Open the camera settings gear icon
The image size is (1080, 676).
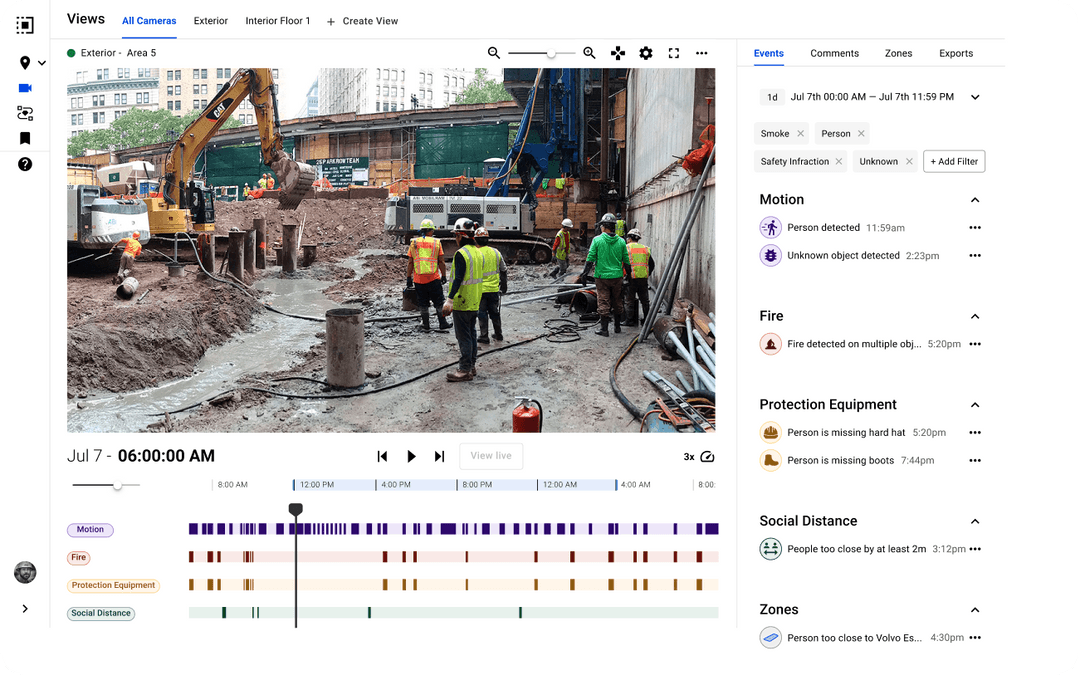point(646,53)
